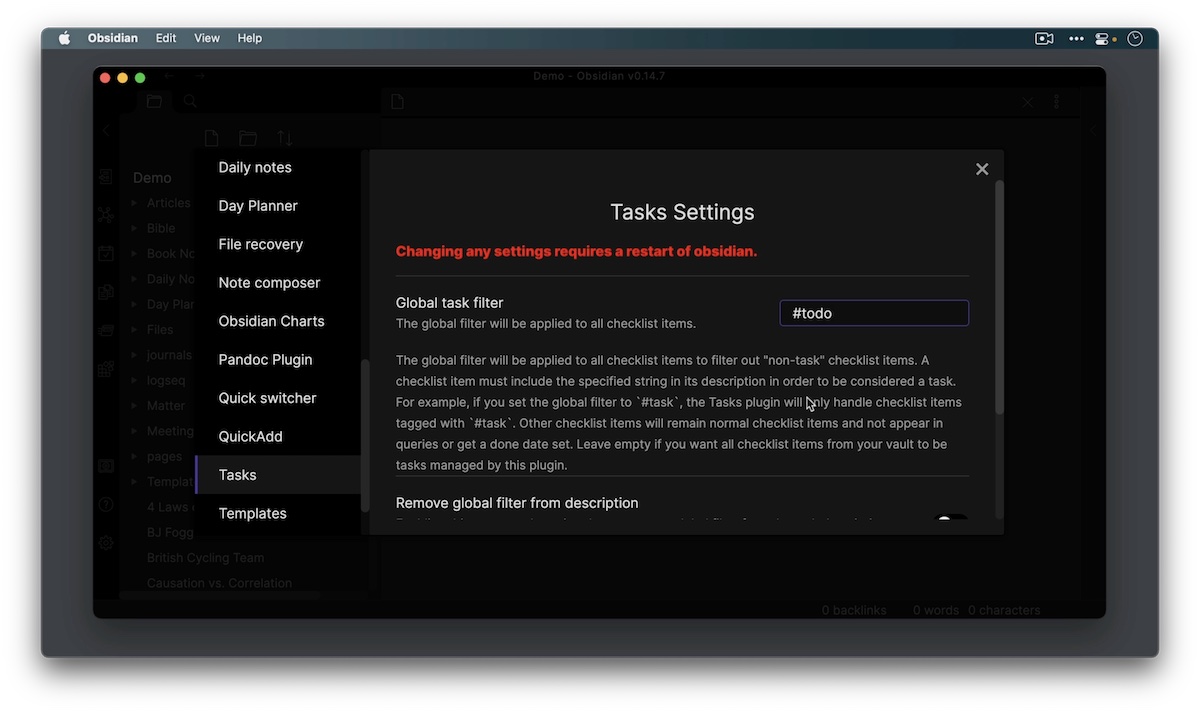Select Daily notes settings tab
The height and width of the screenshot is (712, 1200).
[278, 167]
